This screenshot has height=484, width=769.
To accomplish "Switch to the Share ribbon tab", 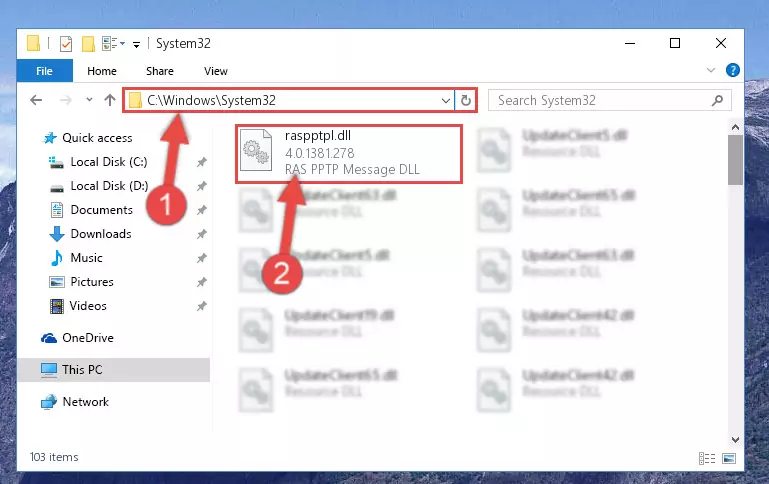I will tap(160, 71).
